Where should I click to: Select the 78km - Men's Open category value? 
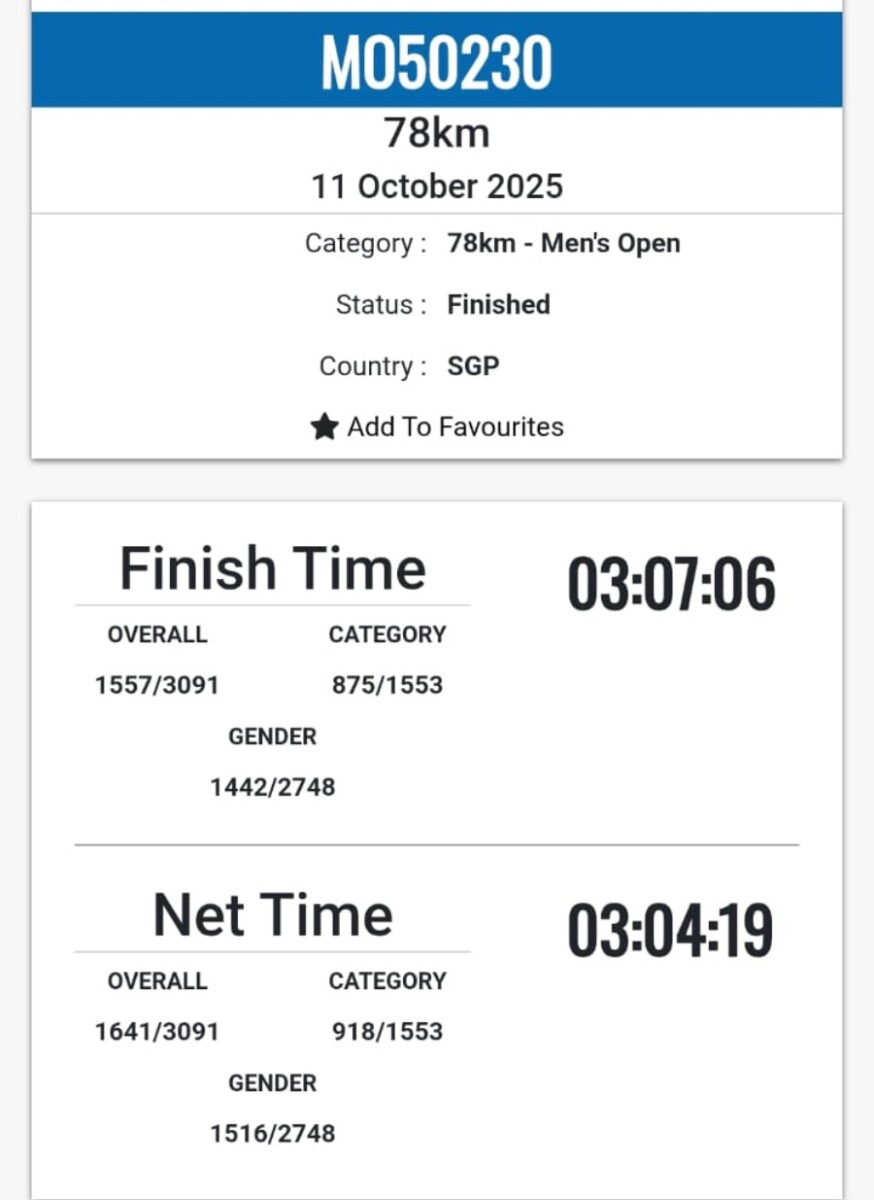coord(563,244)
